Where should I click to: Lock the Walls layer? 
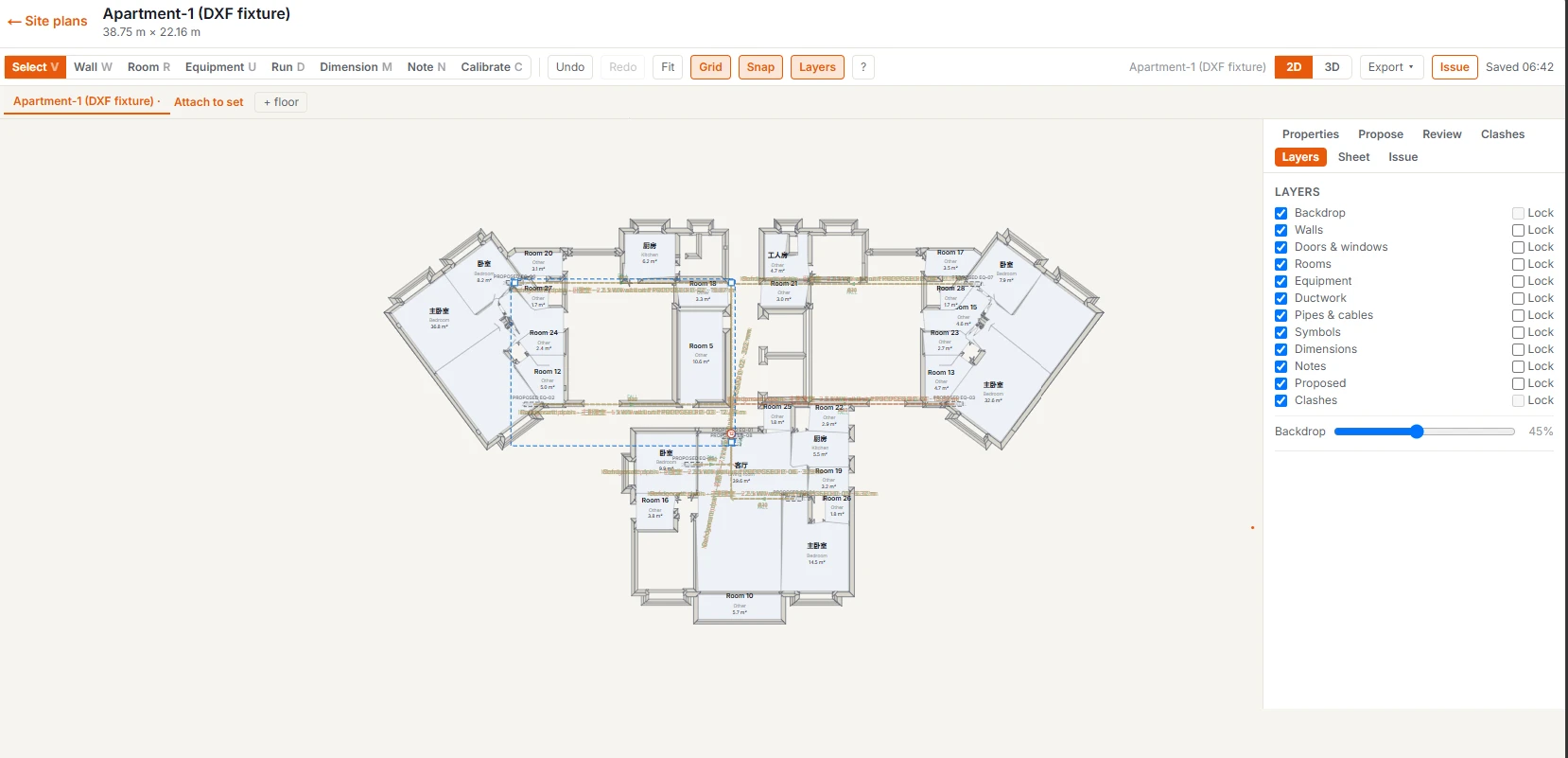pos(1518,230)
